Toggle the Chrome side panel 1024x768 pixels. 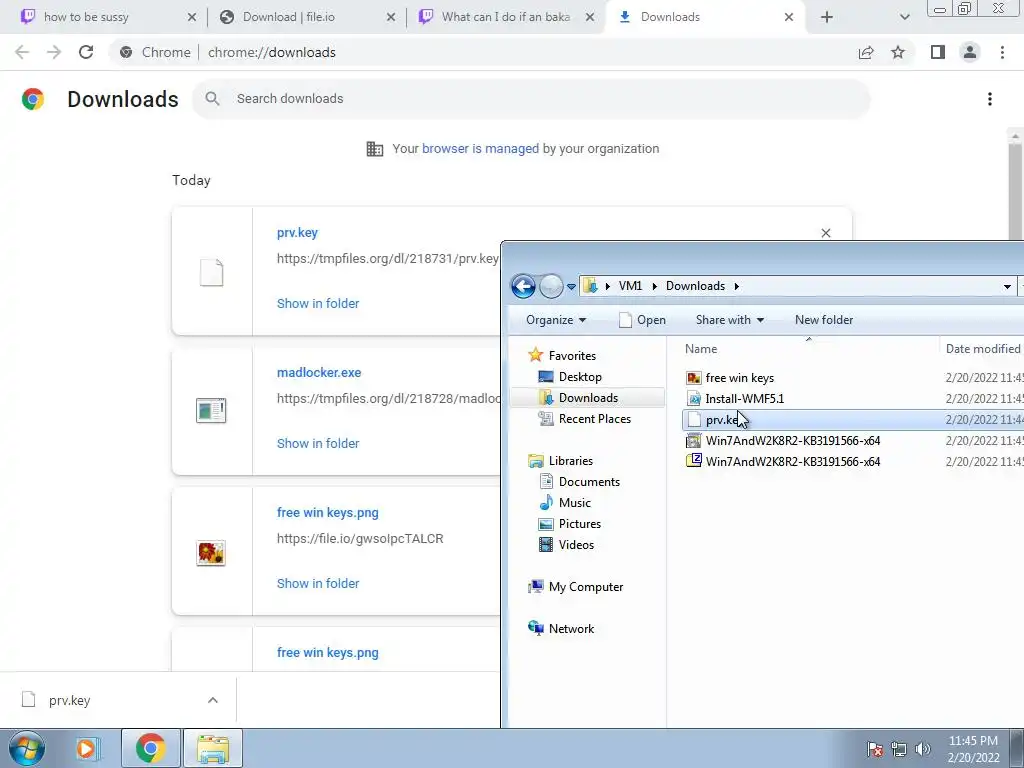pyautogui.click(x=938, y=52)
